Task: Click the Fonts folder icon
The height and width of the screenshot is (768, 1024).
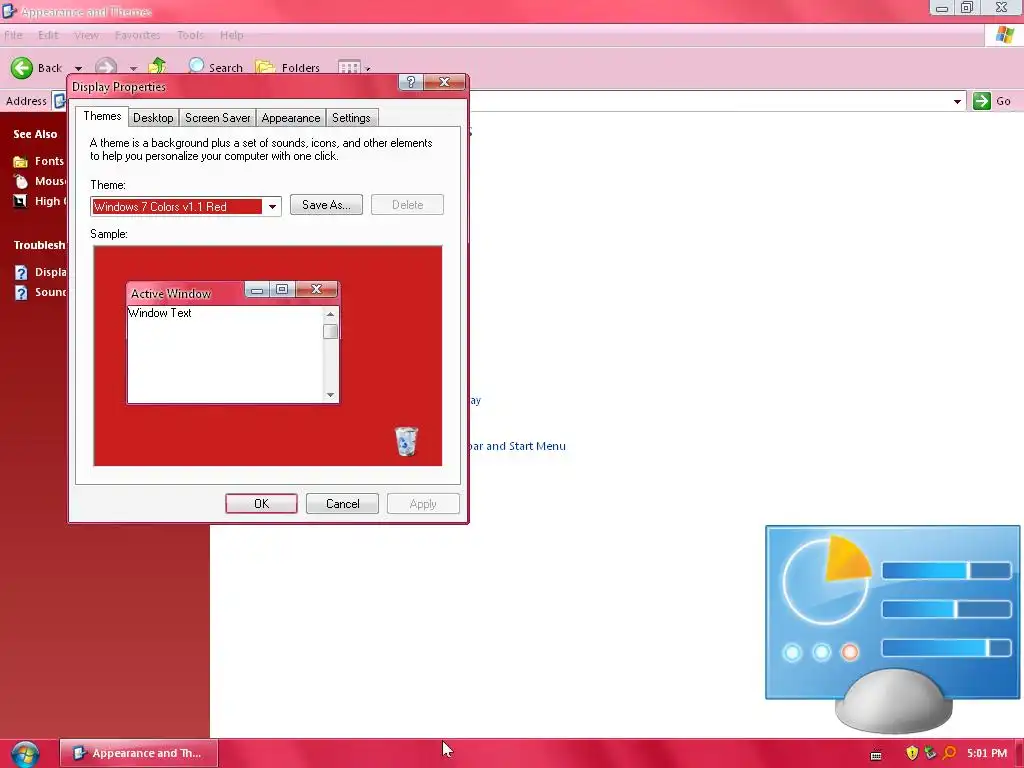Action: (21, 161)
